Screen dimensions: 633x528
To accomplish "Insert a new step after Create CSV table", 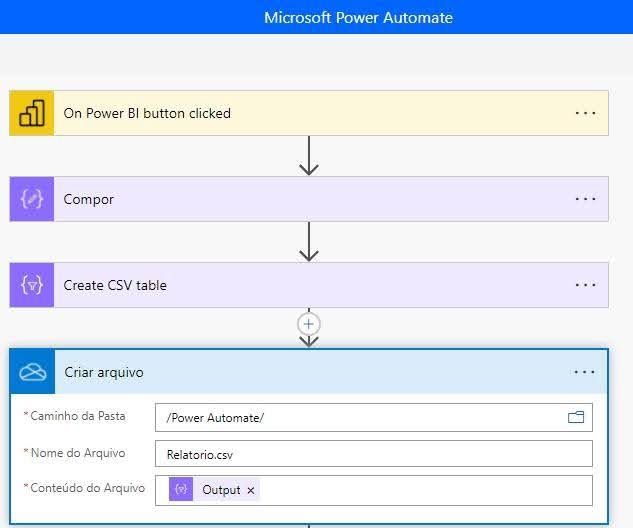I will pyautogui.click(x=309, y=324).
